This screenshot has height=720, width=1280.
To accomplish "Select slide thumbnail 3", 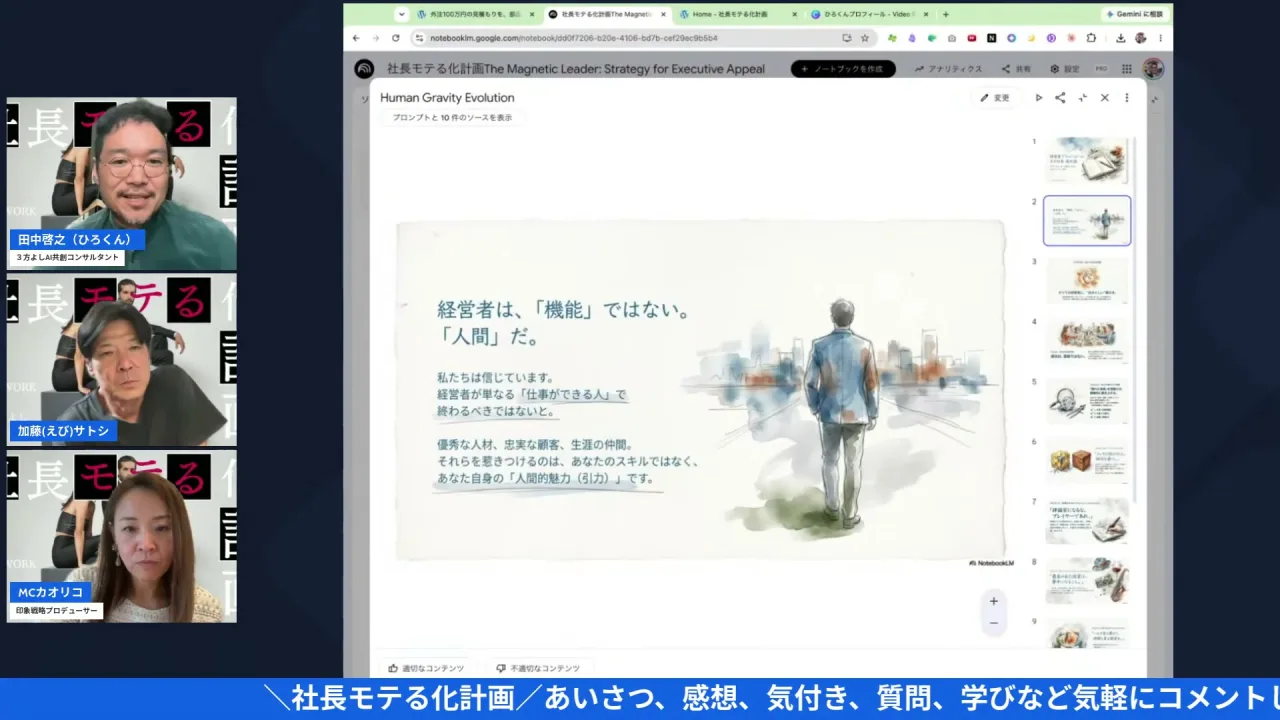I will (1087, 280).
